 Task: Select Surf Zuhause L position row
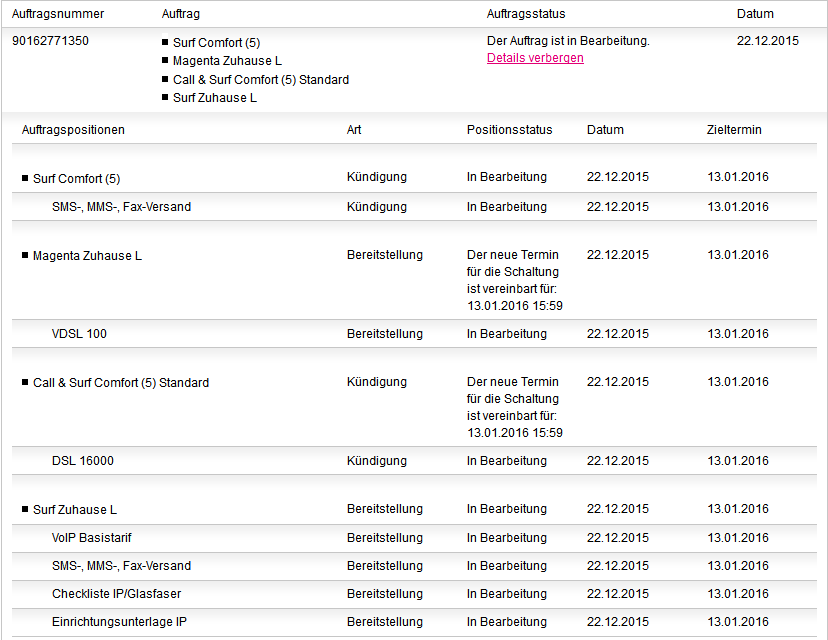(415, 509)
